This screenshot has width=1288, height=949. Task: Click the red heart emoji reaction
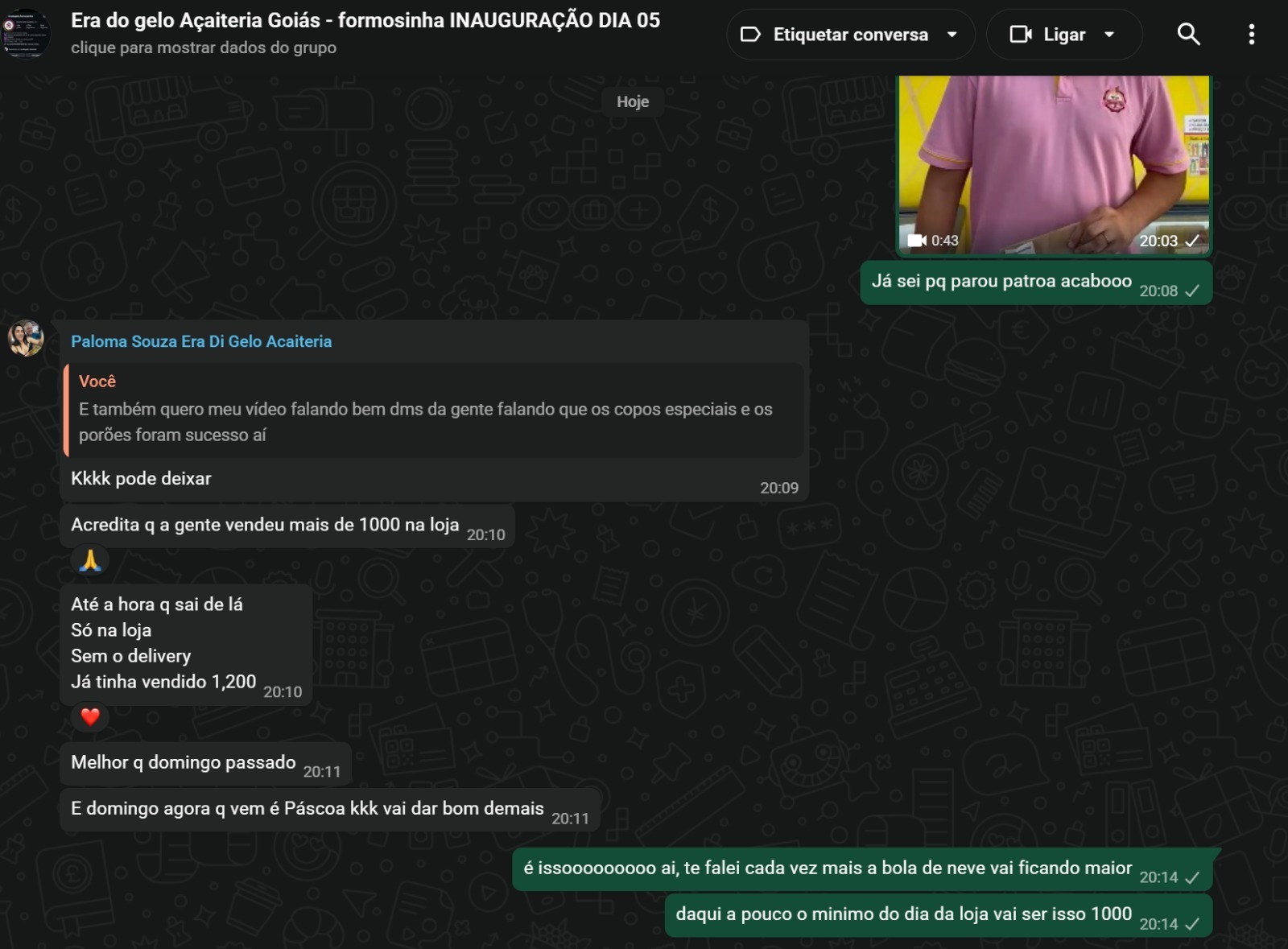[x=89, y=716]
